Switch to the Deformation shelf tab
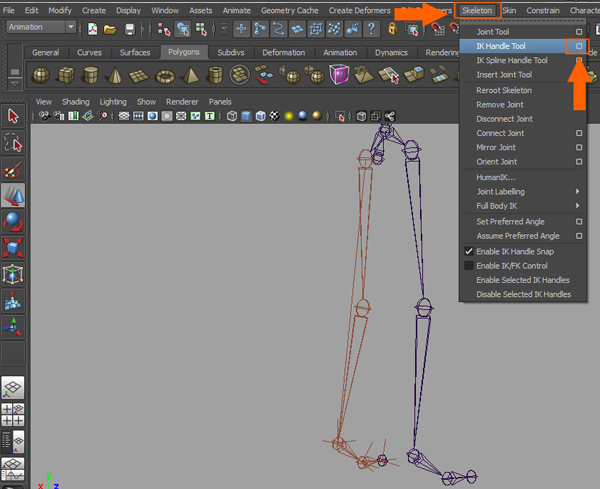 284,53
